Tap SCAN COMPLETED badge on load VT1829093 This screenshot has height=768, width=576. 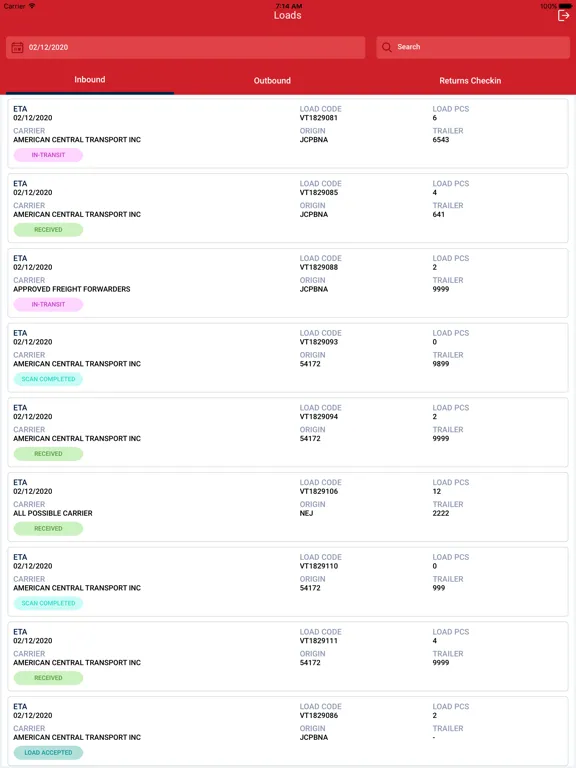pyautogui.click(x=48, y=379)
